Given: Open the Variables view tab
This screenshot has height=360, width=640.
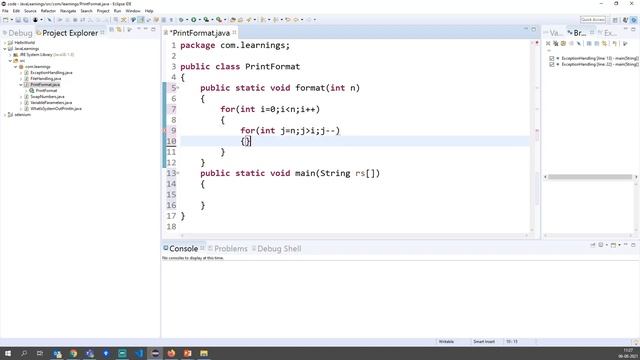Looking at the screenshot, I should click(x=553, y=33).
